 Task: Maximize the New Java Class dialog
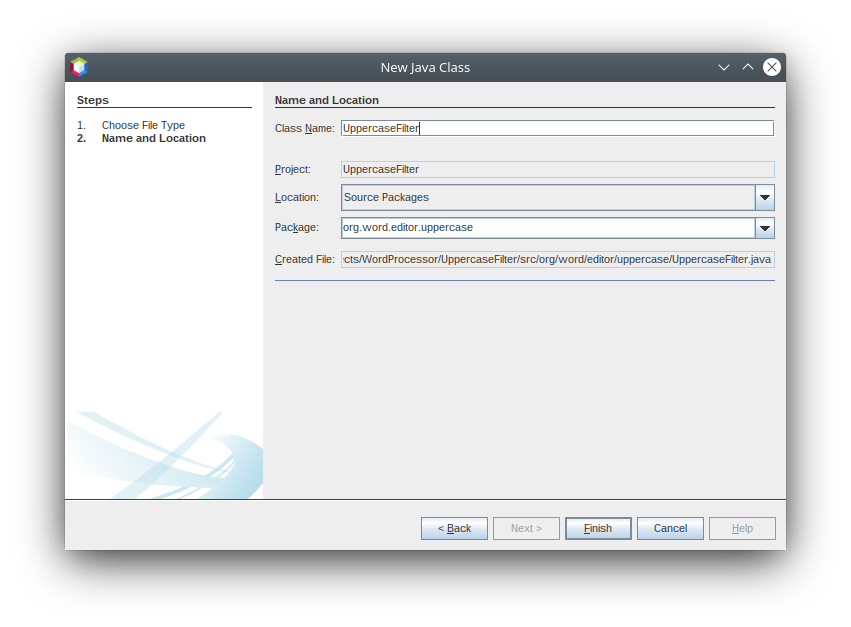[748, 67]
